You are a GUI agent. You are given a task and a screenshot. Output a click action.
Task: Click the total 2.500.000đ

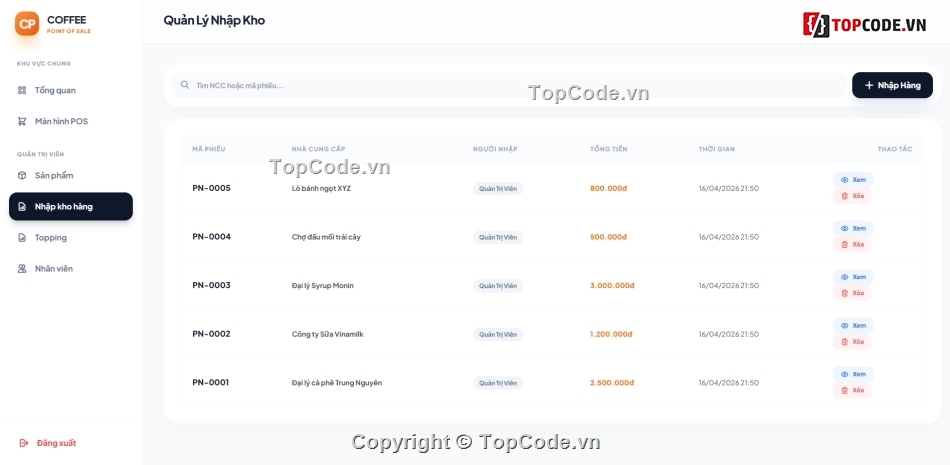tap(612, 383)
